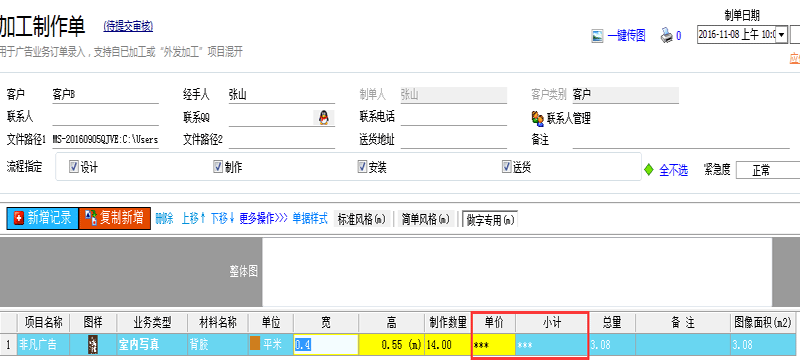Viewport: 800px width, 364px height.
Task: Open the 紧急度 dropdown showing 正常
Action: (x=768, y=171)
